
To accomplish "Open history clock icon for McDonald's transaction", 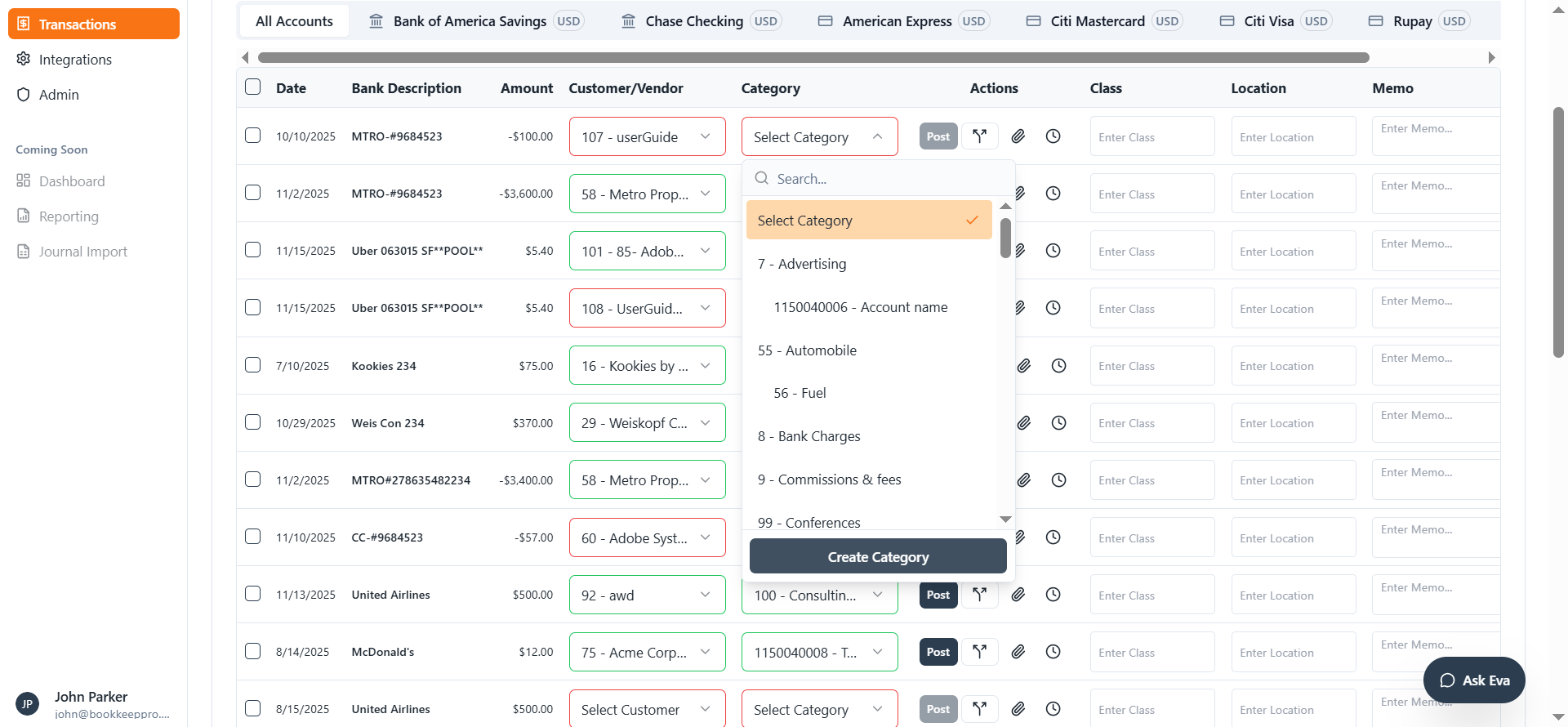I will click(1053, 652).
